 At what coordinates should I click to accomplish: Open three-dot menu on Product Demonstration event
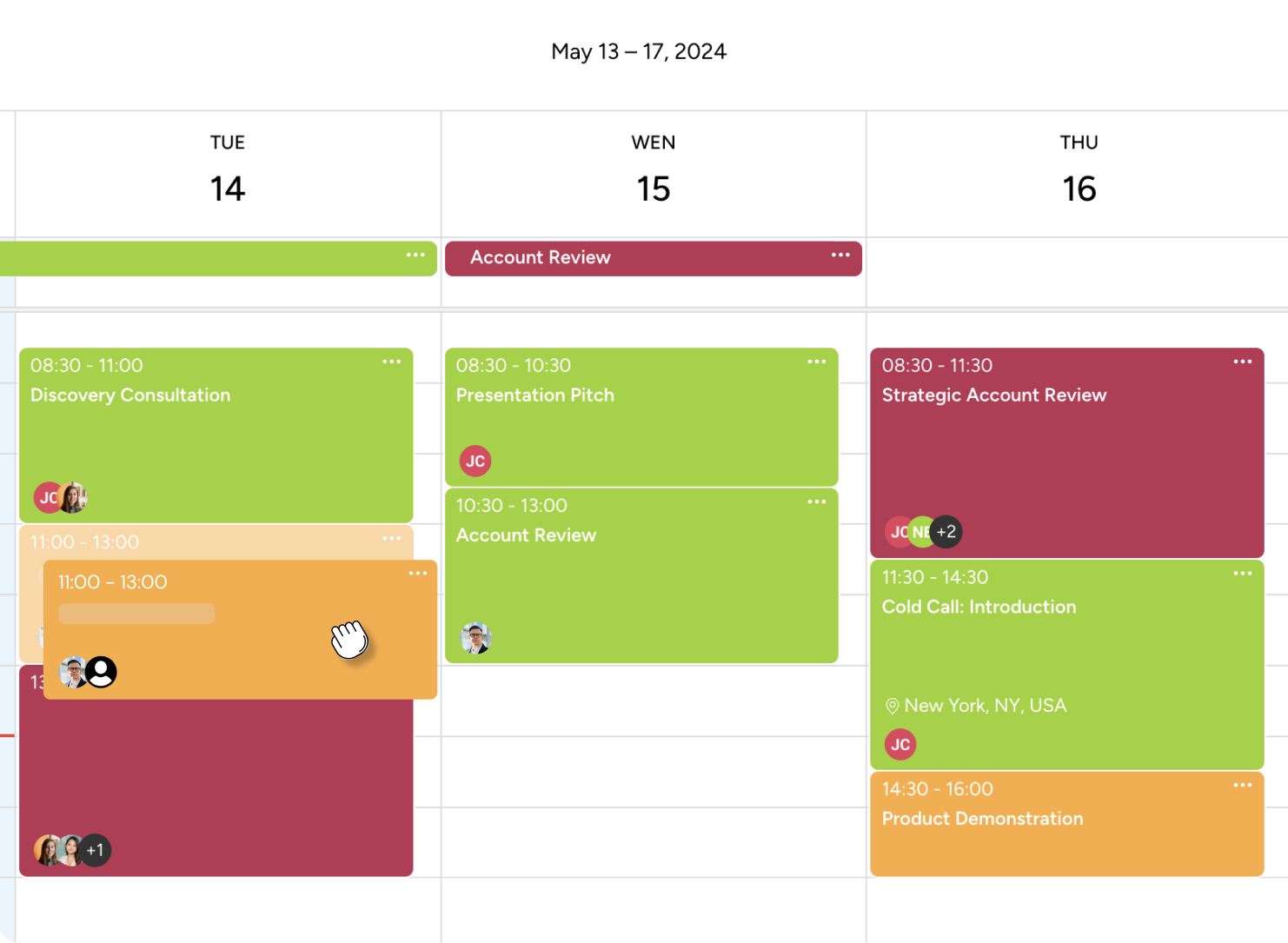point(1243,786)
